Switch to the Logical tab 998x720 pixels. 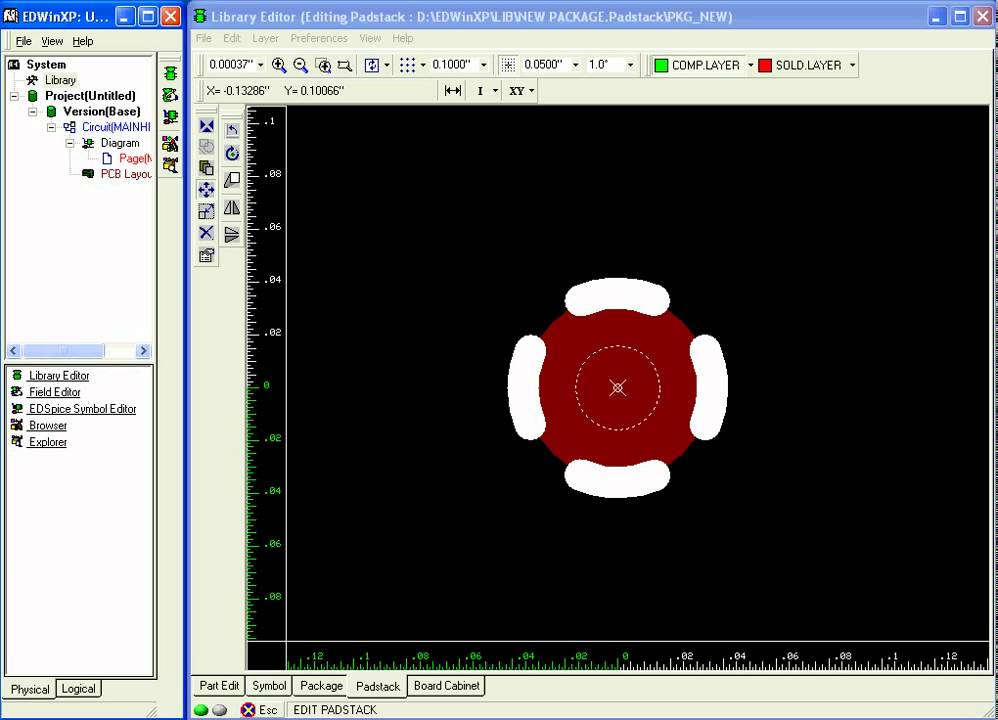point(78,689)
